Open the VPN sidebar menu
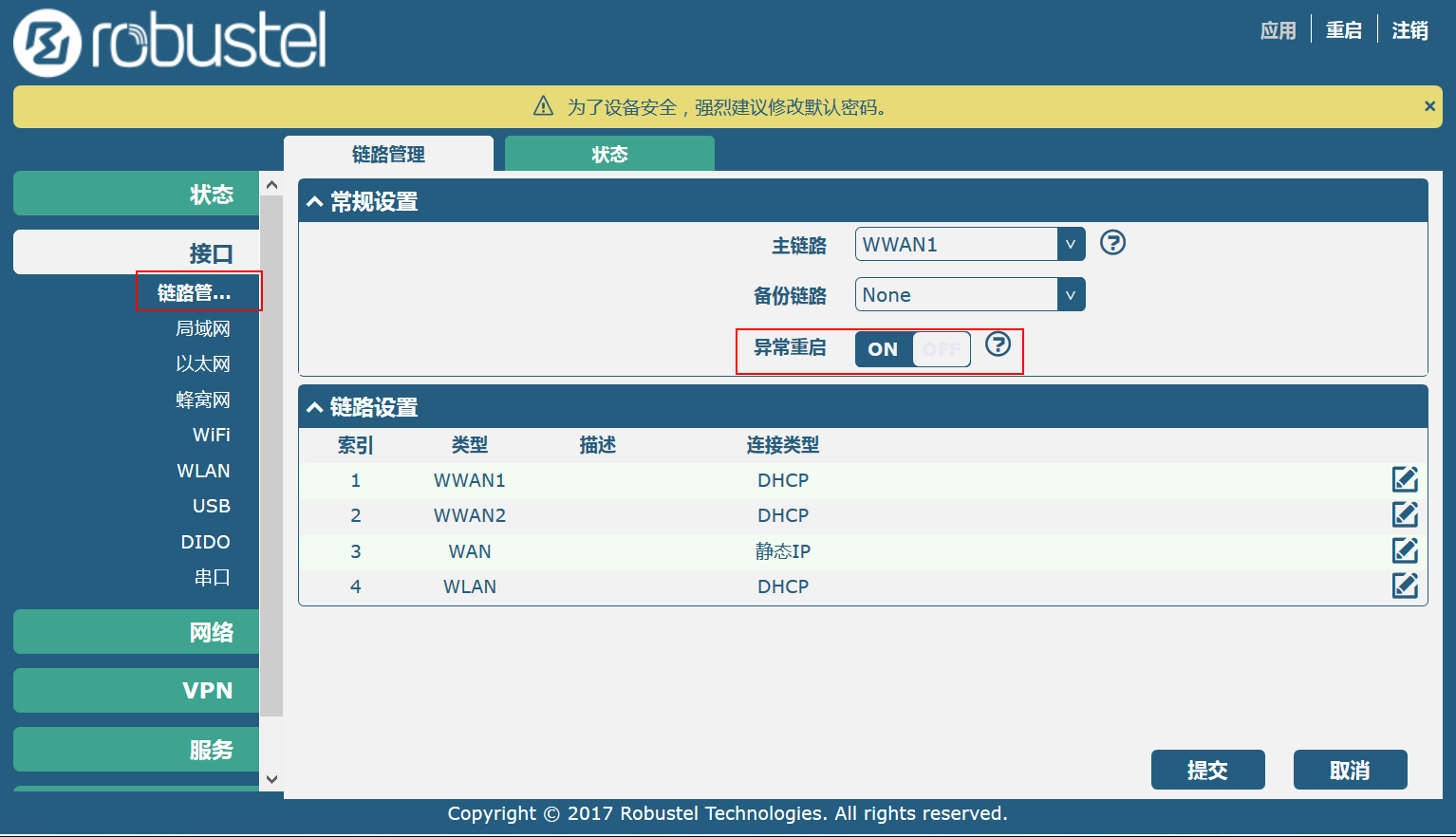 pos(137,690)
